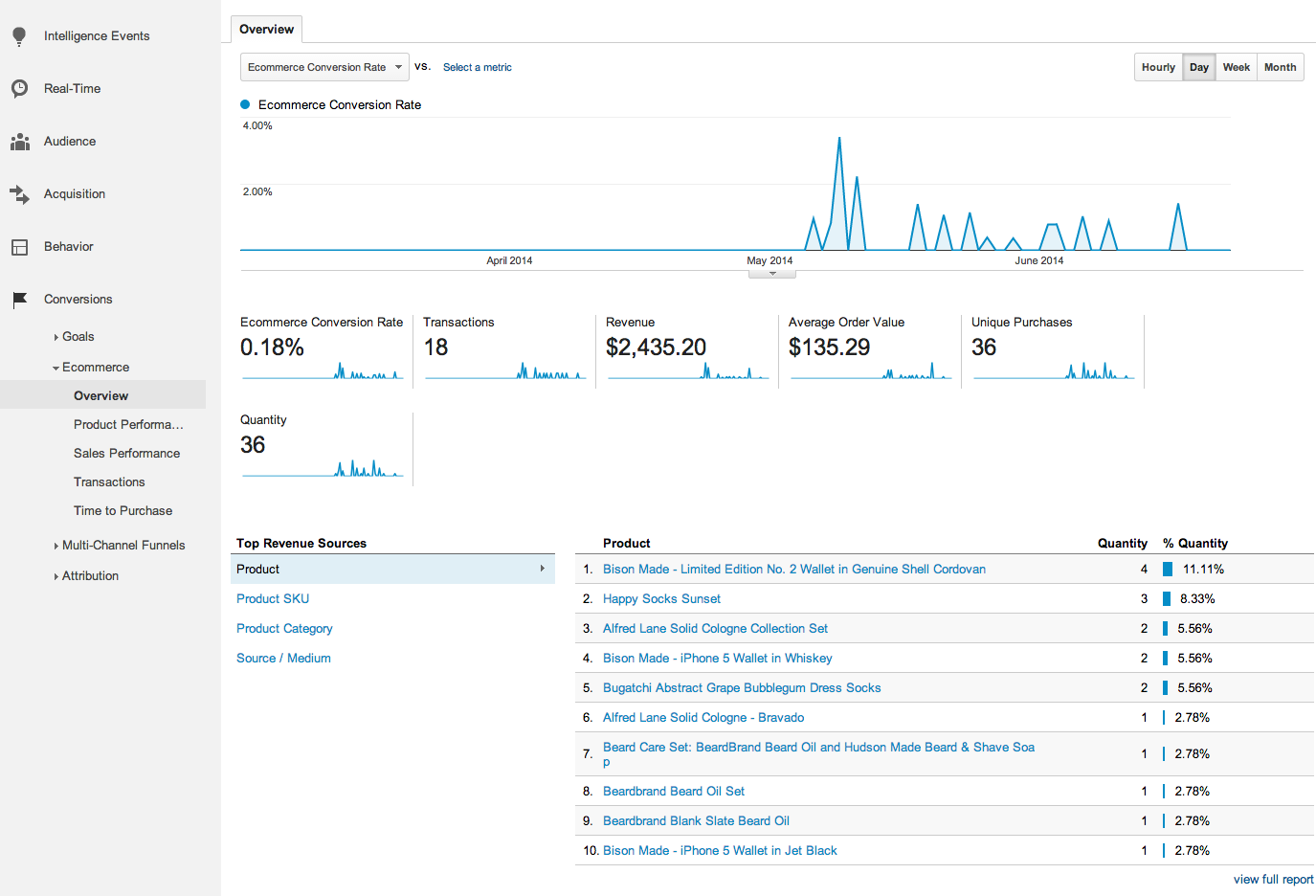
Task: Open the Ecommerce Conversion Rate metric dropdown
Action: point(324,67)
